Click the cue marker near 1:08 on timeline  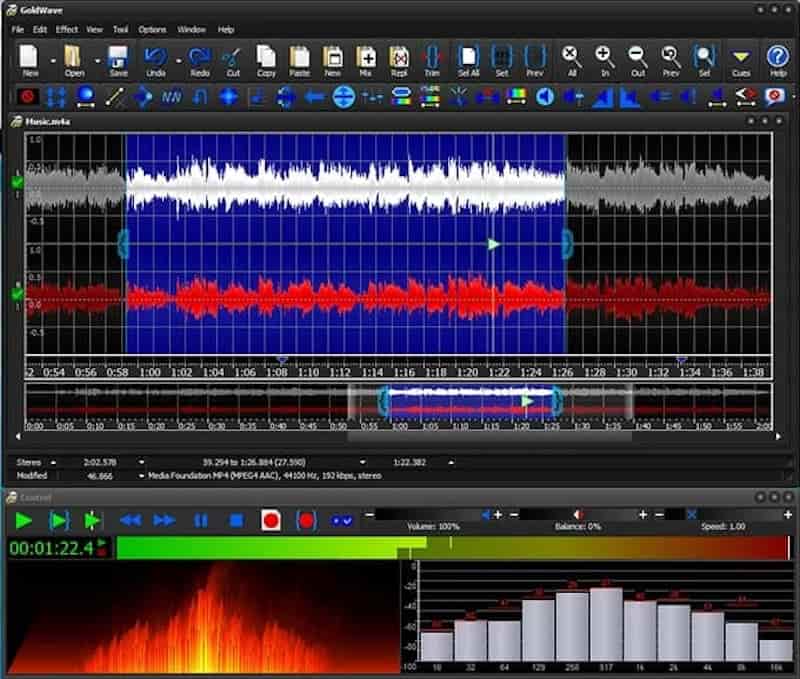click(282, 360)
